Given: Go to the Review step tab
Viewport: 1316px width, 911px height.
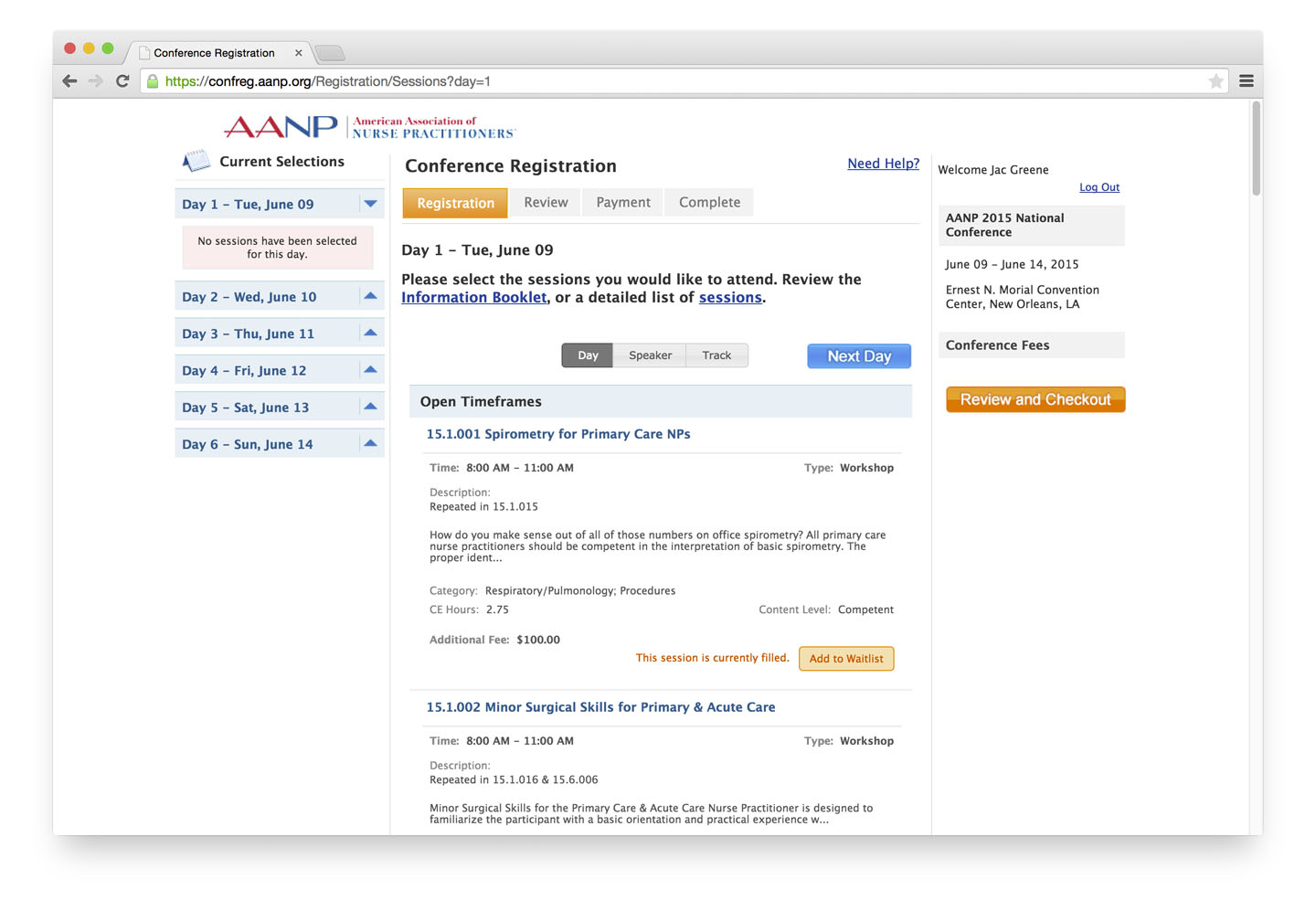Looking at the screenshot, I should click(546, 202).
